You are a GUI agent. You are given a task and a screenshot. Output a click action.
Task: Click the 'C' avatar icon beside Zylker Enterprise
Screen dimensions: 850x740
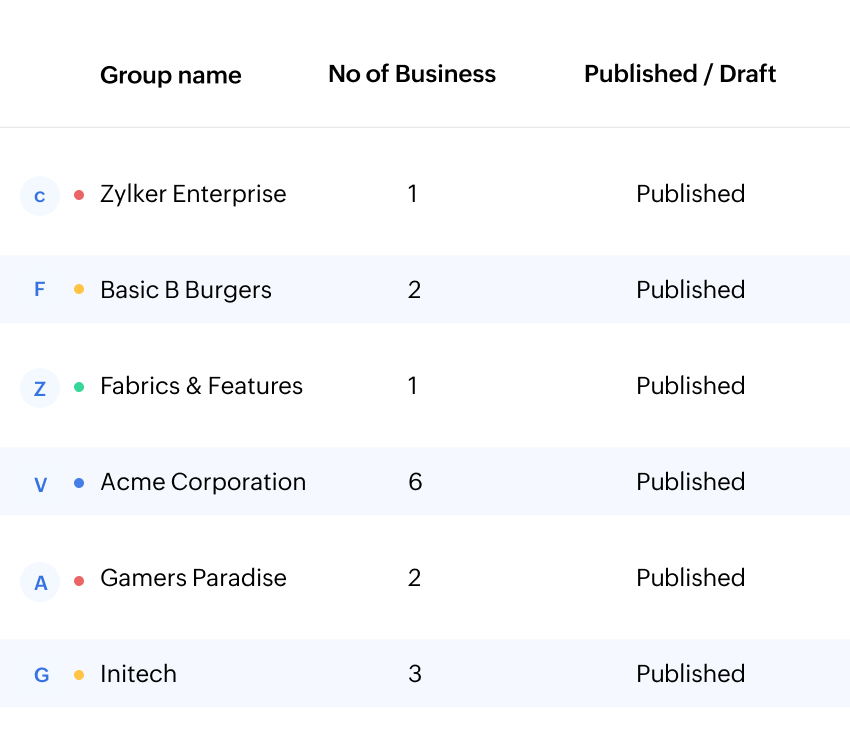(x=40, y=196)
